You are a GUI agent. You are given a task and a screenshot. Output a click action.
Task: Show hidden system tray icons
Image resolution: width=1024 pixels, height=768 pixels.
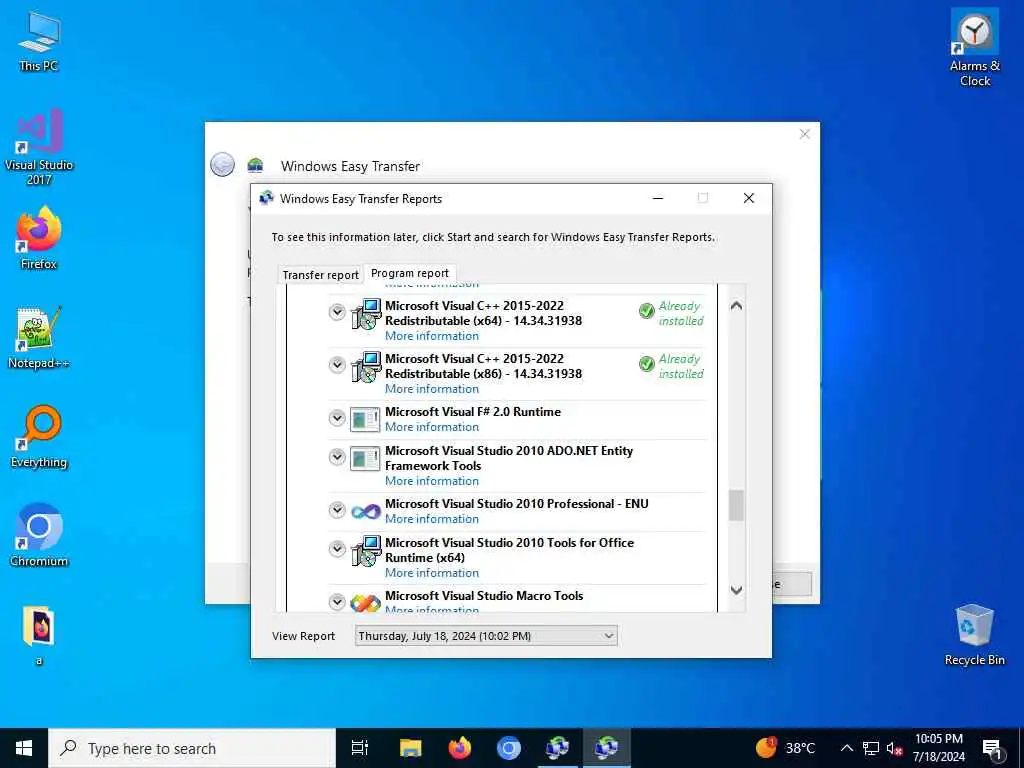point(846,748)
